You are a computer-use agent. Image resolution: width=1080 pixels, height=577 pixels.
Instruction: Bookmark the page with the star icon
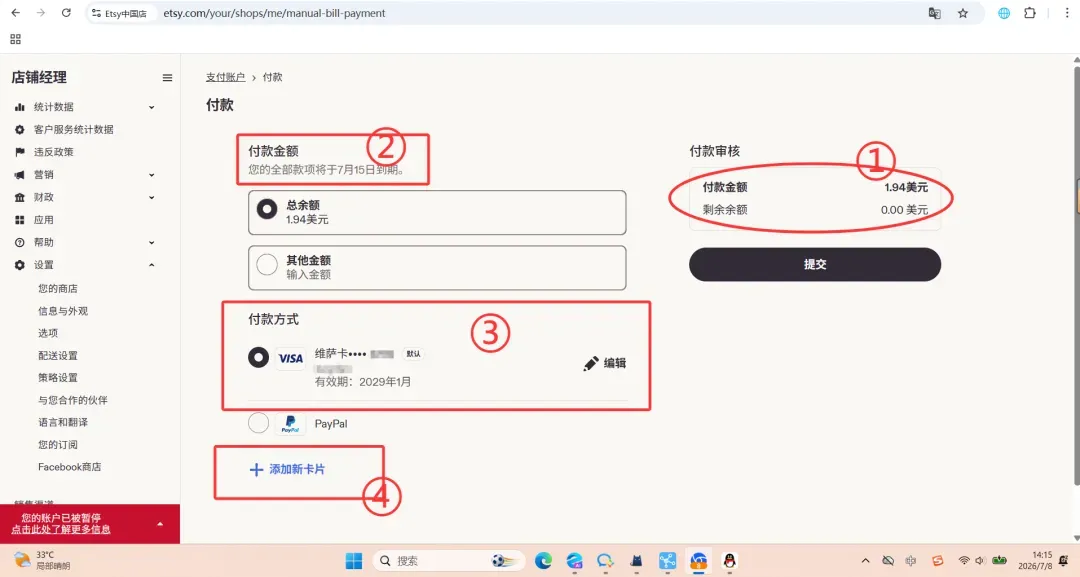pos(963,13)
